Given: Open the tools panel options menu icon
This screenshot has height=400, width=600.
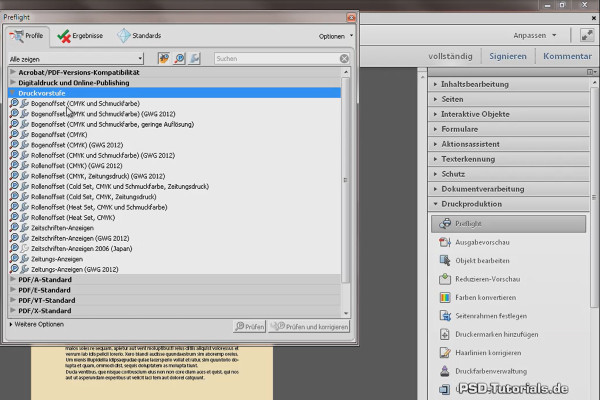Looking at the screenshot, I should pos(591,72).
